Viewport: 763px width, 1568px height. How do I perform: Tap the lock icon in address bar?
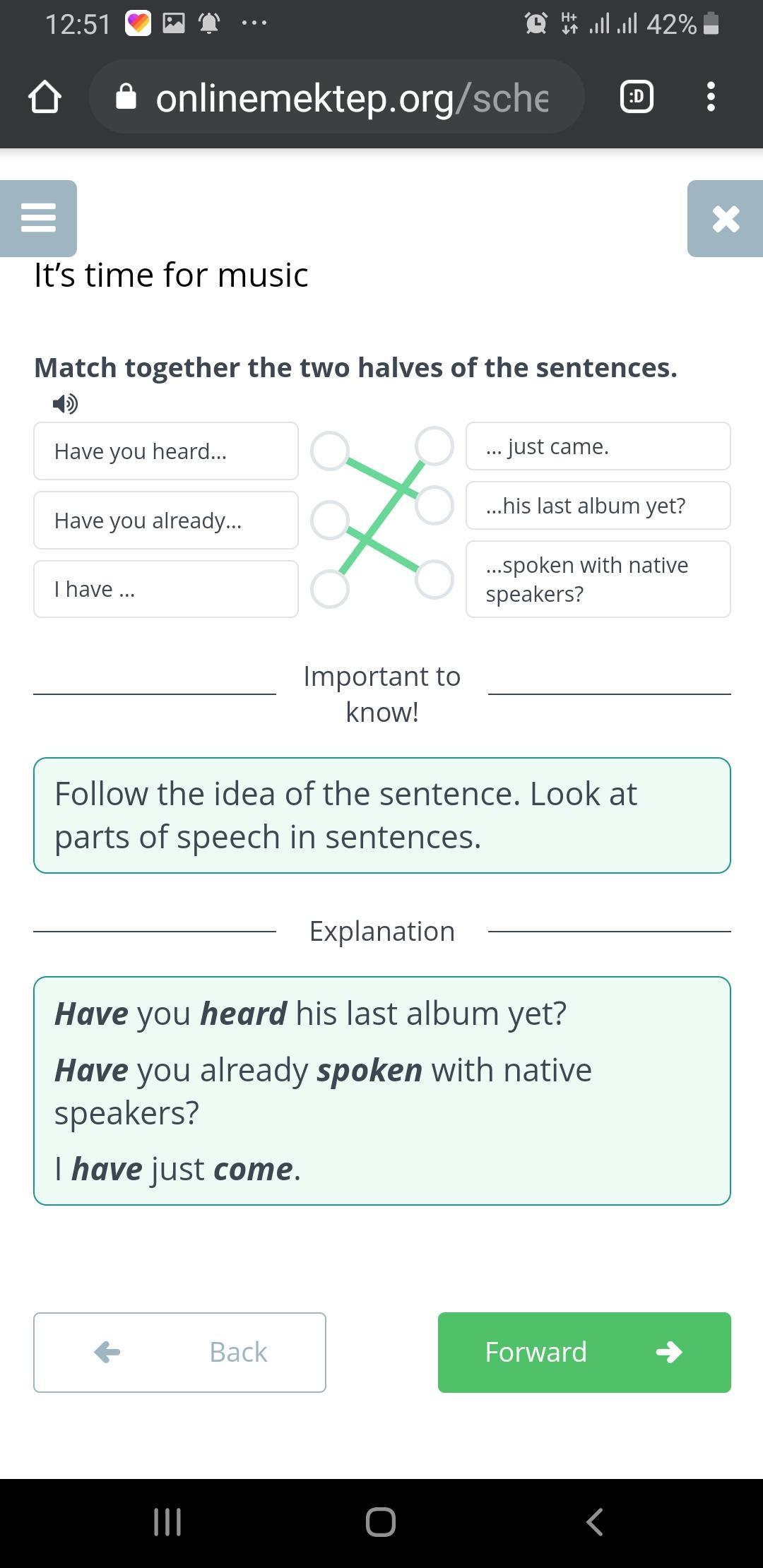coord(126,97)
